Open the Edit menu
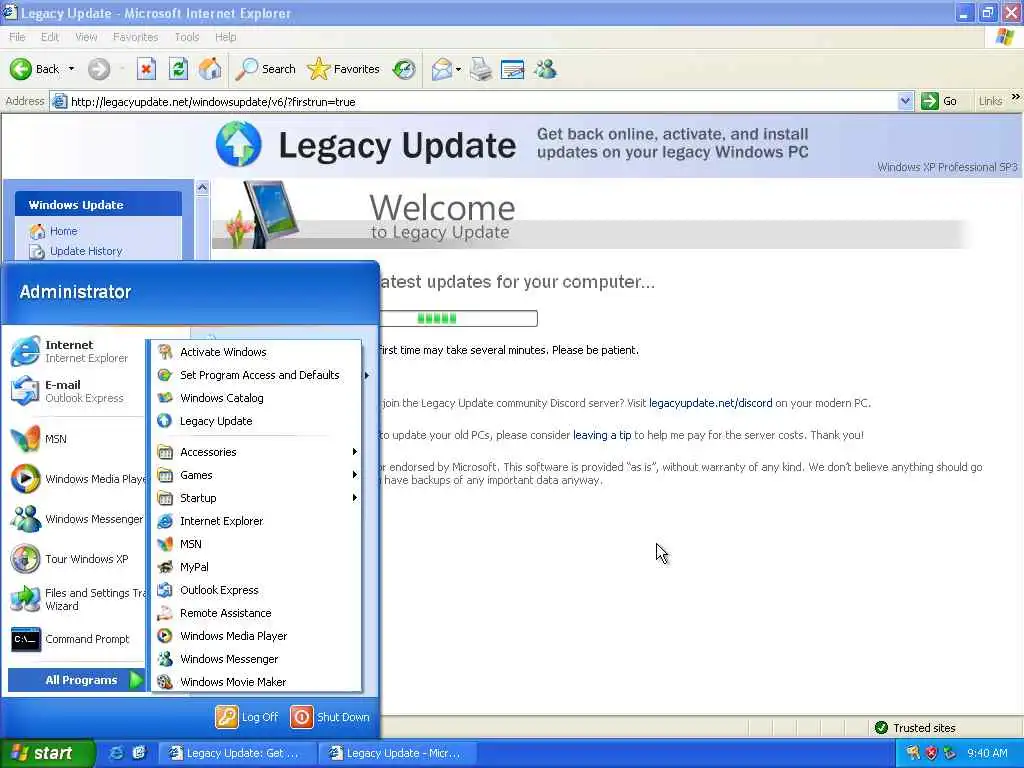The height and width of the screenshot is (768, 1024). click(x=50, y=37)
